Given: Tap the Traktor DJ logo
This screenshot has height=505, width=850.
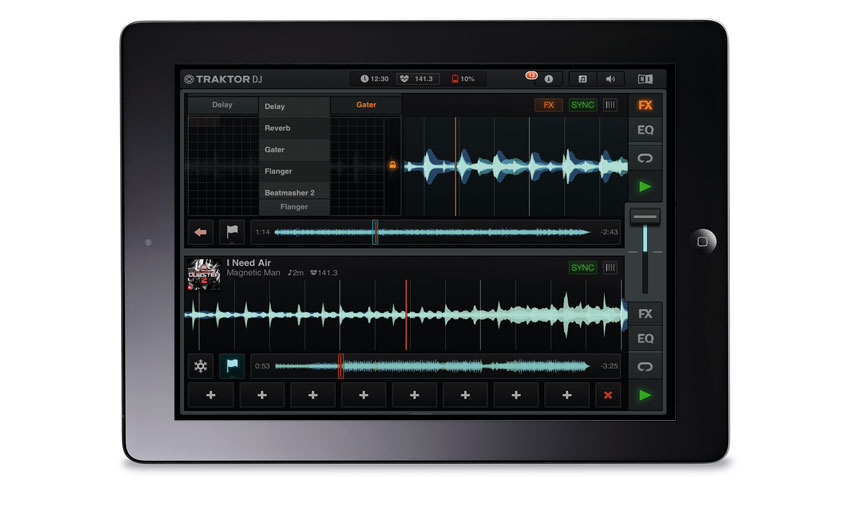Looking at the screenshot, I should pos(223,79).
